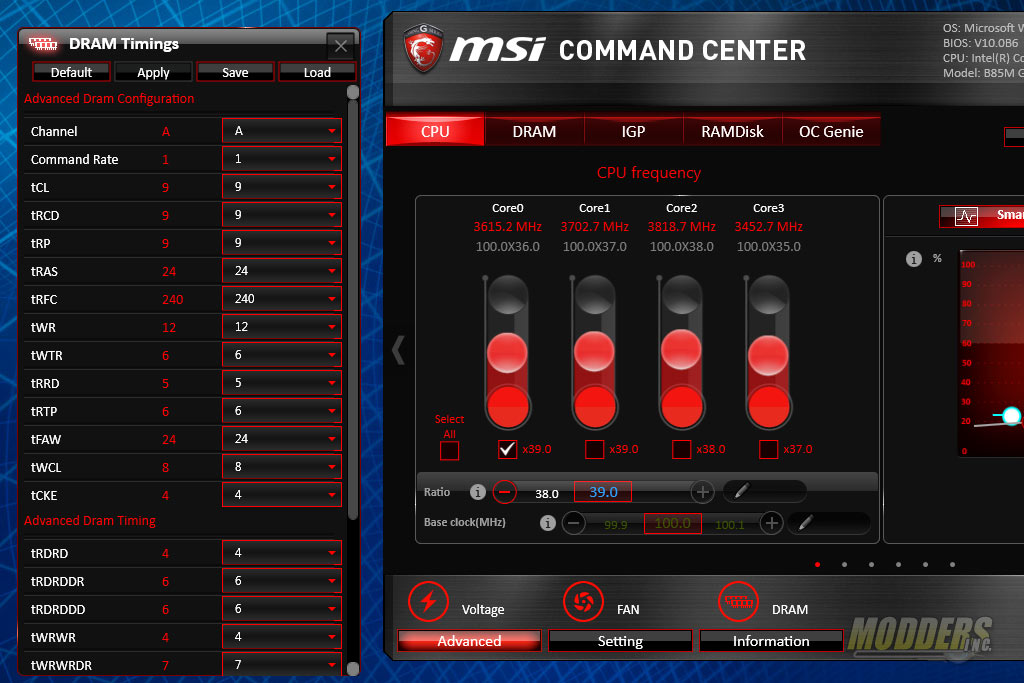The height and width of the screenshot is (683, 1024).
Task: Open the tWRWRDR dropdown
Action: (281, 664)
